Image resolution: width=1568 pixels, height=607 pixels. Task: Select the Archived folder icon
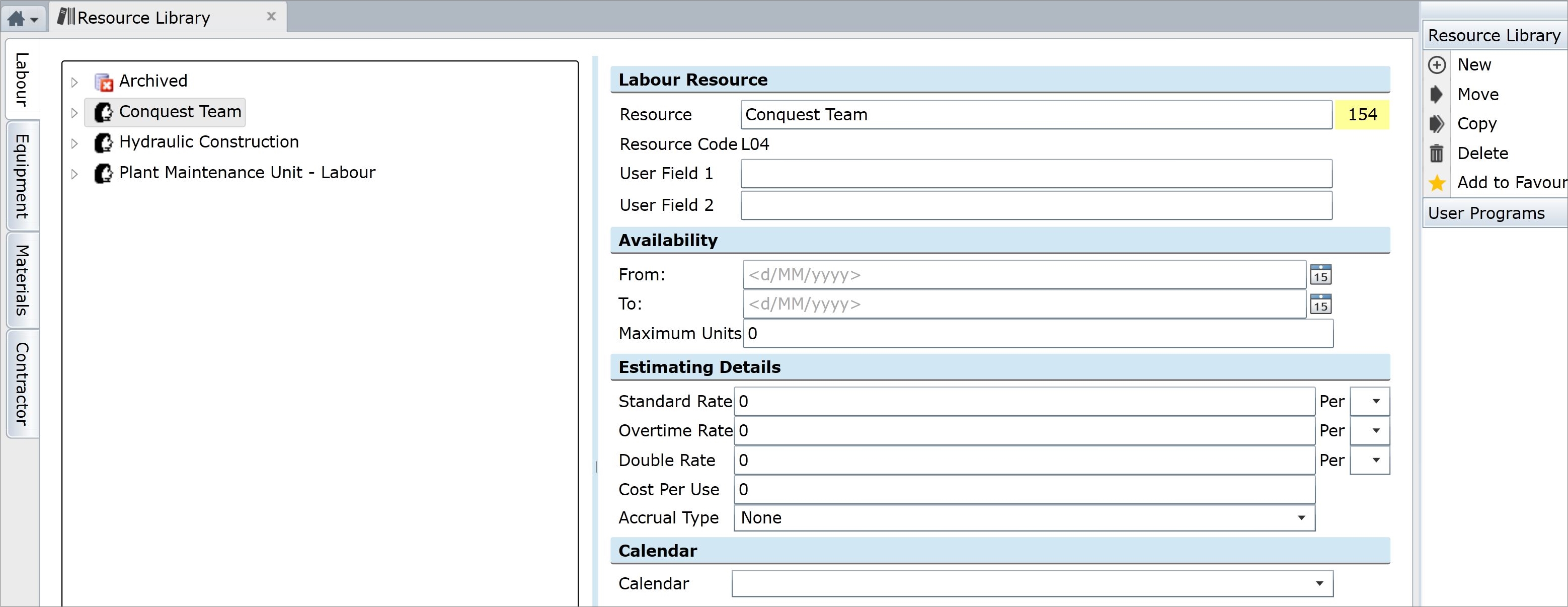[x=104, y=82]
